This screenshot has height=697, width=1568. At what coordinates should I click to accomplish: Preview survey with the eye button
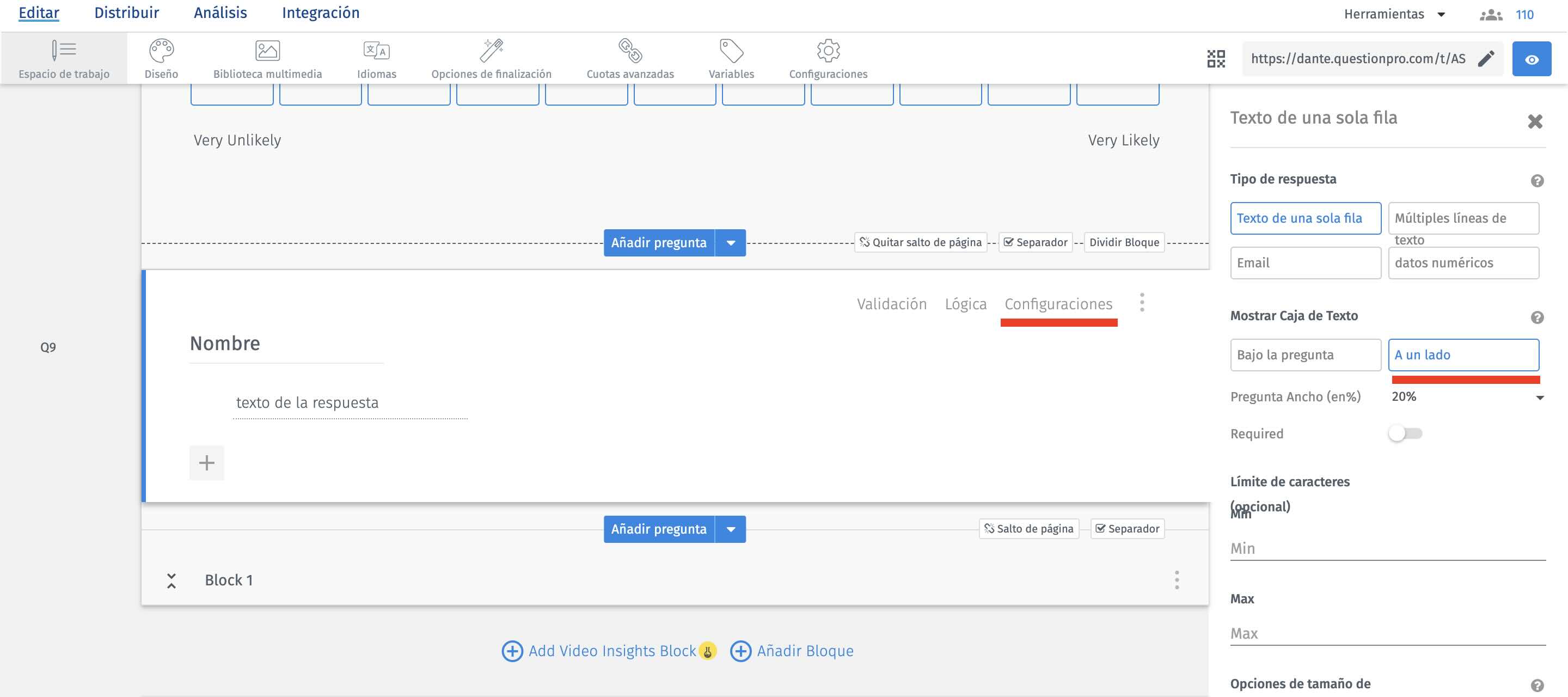(1532, 59)
